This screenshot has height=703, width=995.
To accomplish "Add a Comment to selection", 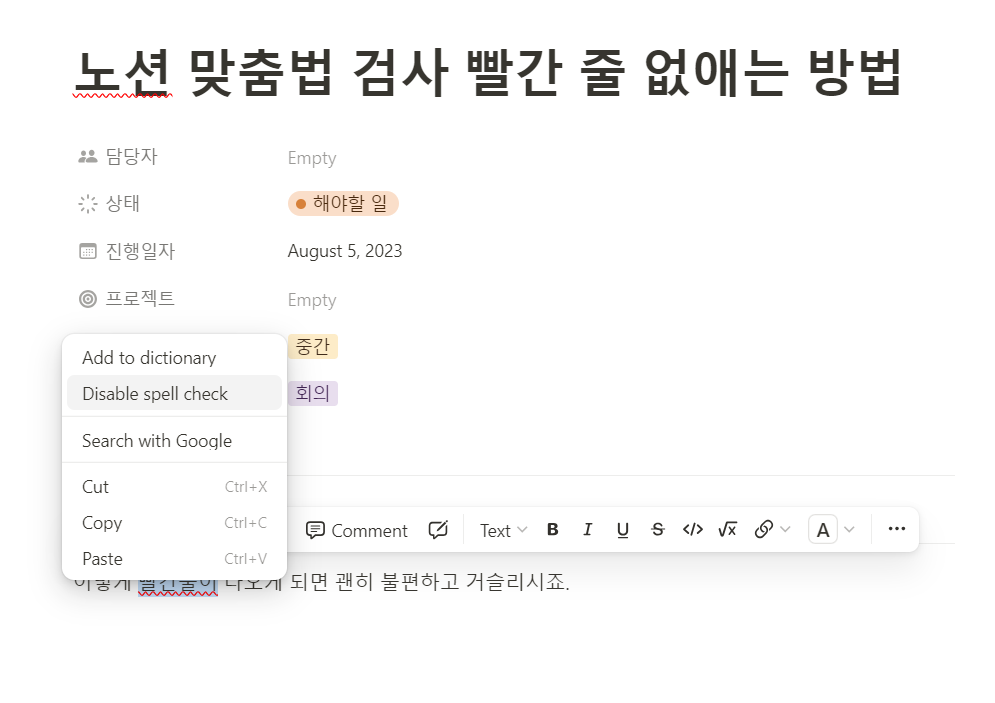I will 357,530.
